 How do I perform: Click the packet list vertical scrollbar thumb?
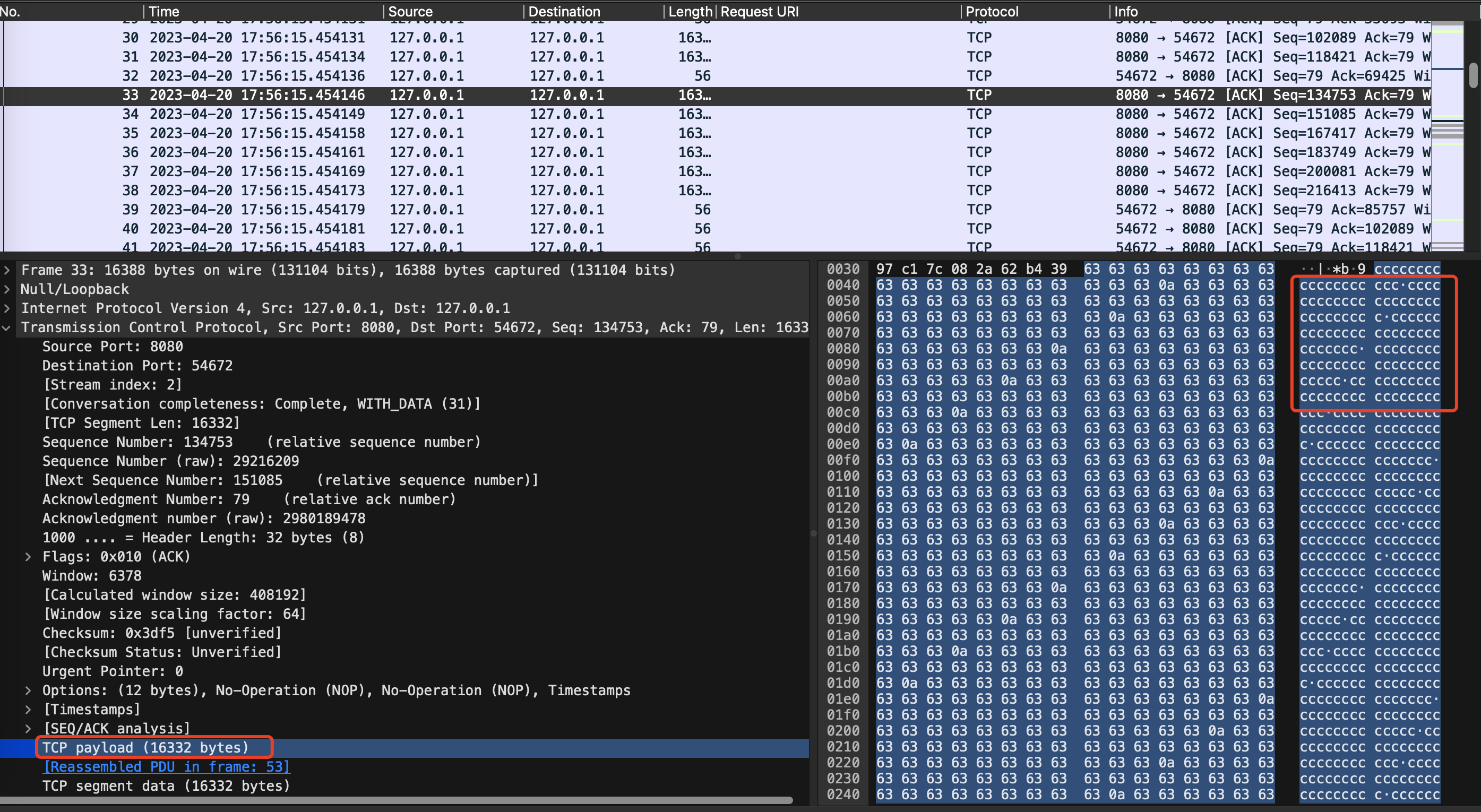(1473, 75)
